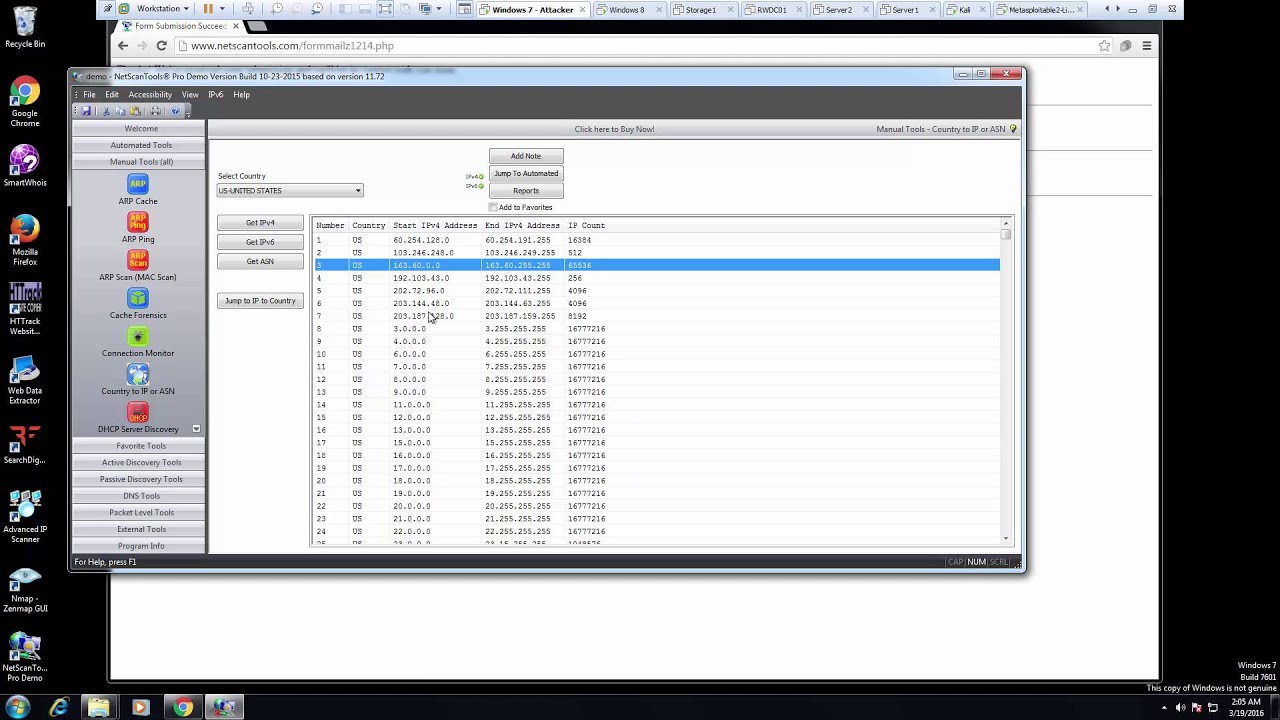Open SmartWhois desktop shortcut
The width and height of the screenshot is (1280, 720).
tap(25, 166)
